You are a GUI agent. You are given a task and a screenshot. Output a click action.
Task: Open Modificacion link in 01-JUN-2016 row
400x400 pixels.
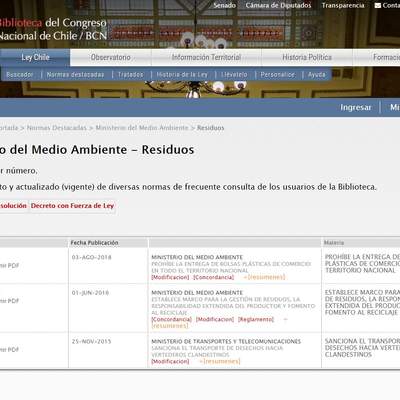215,319
